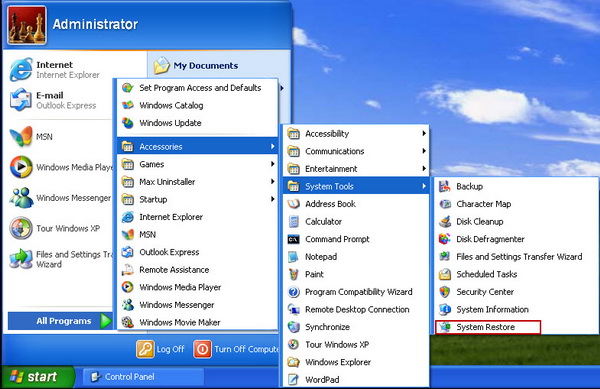This screenshot has width=600, height=389.
Task: Launch WordPad icon
Action: [x=293, y=379]
